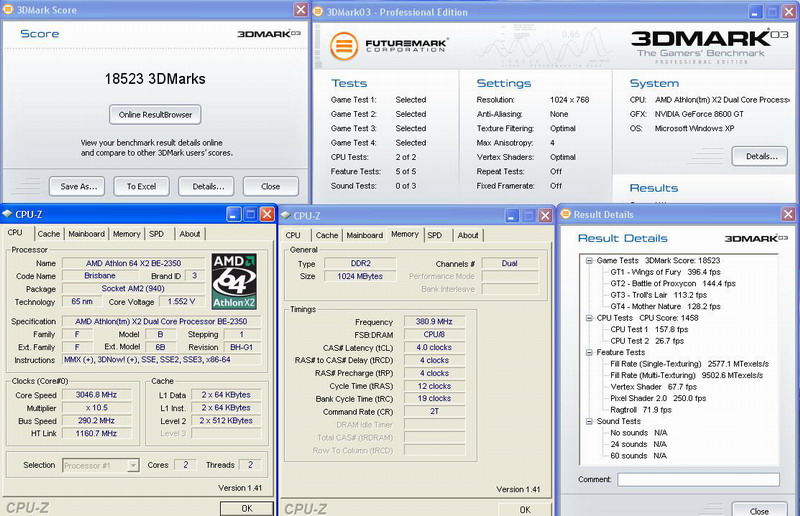
Task: Click the middle CPU-Z title bar icon
Action: click(x=286, y=215)
